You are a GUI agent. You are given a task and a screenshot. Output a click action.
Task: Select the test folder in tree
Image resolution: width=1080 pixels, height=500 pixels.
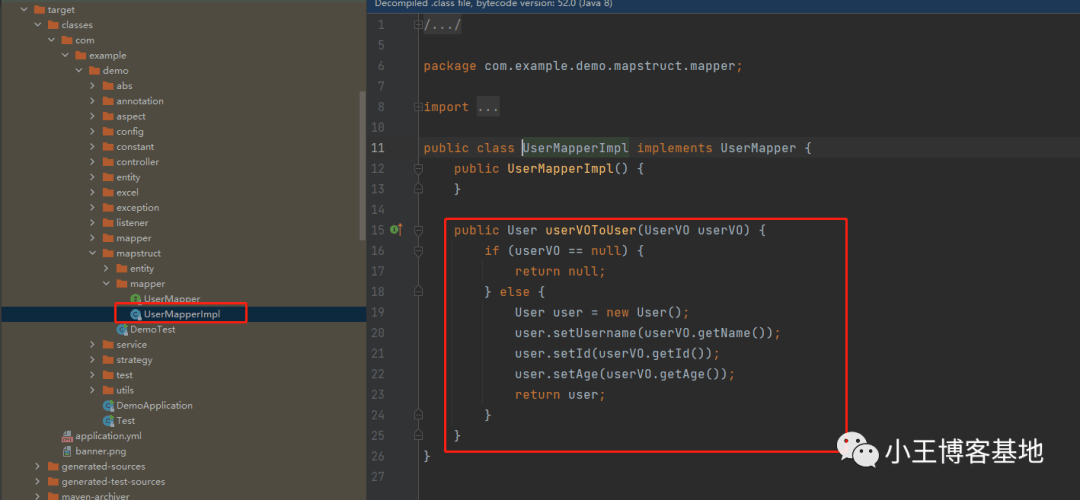[x=125, y=375]
